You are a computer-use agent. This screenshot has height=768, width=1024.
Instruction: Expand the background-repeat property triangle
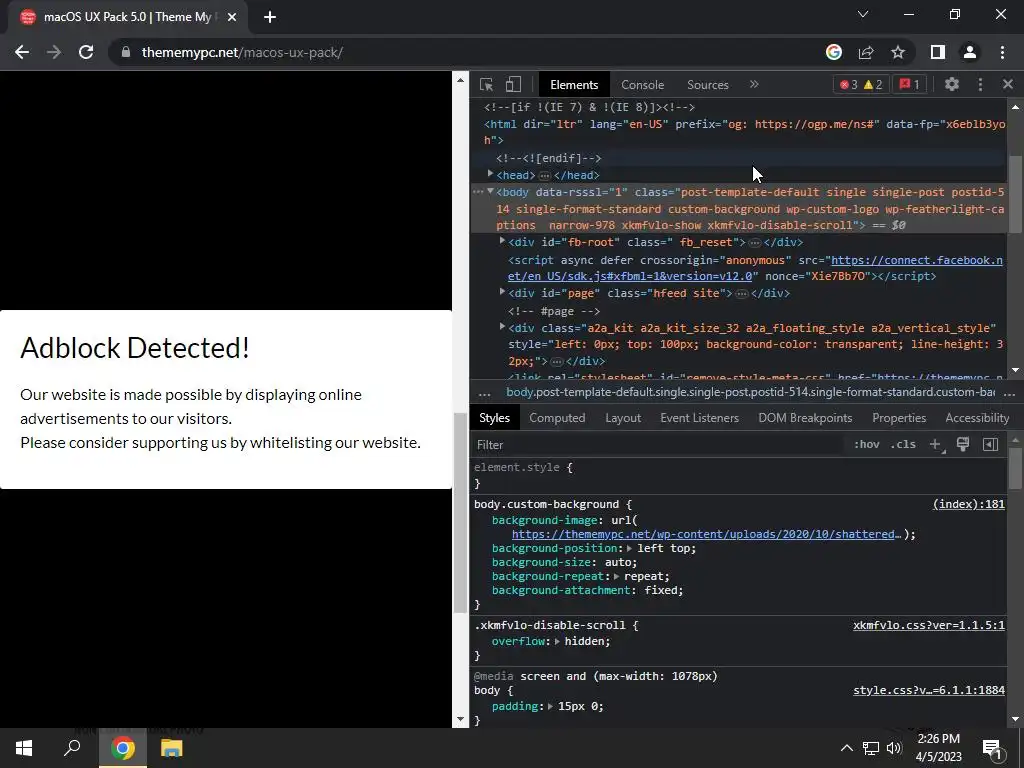pos(616,577)
